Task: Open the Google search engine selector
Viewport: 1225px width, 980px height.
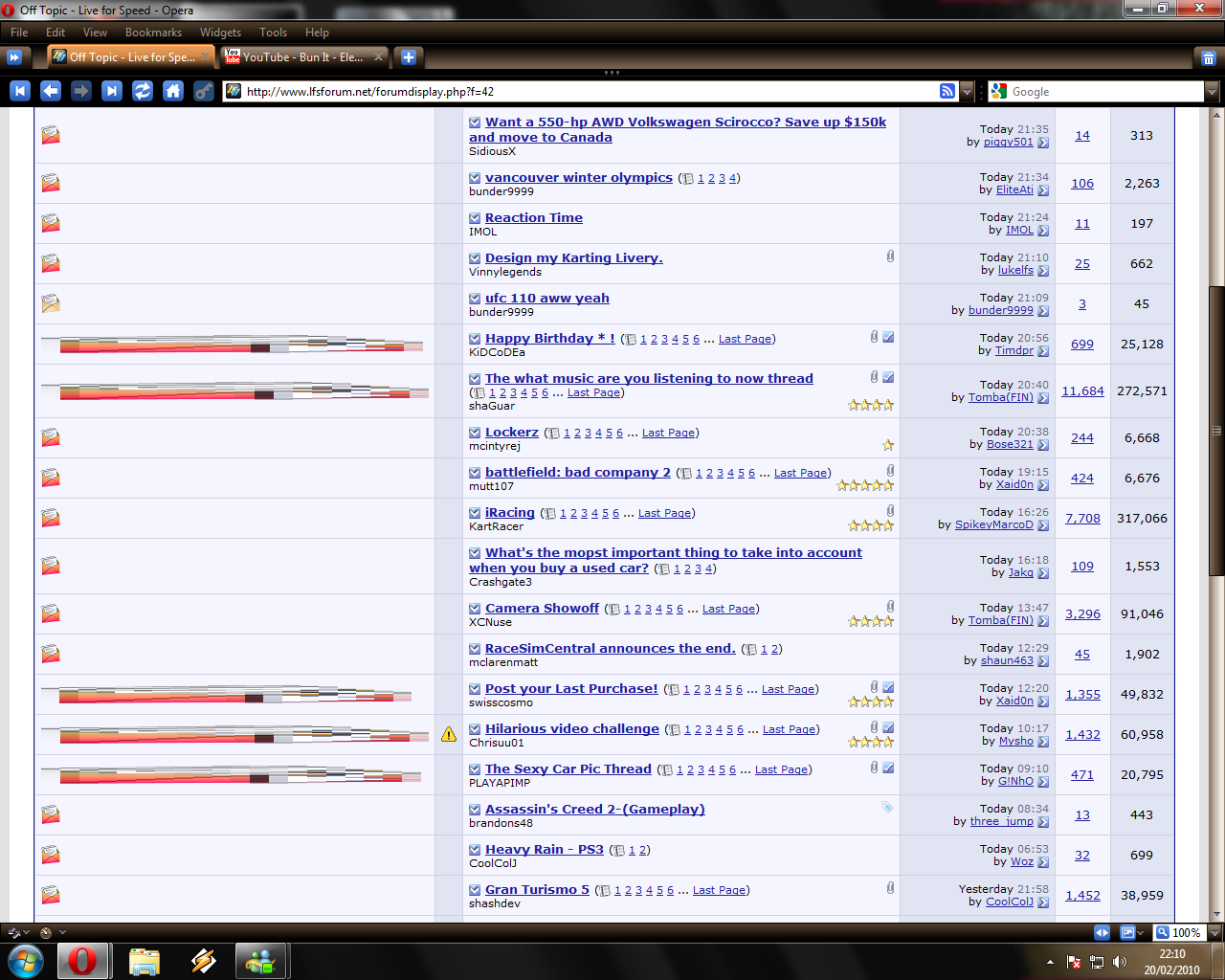Action: pyautogui.click(x=999, y=91)
